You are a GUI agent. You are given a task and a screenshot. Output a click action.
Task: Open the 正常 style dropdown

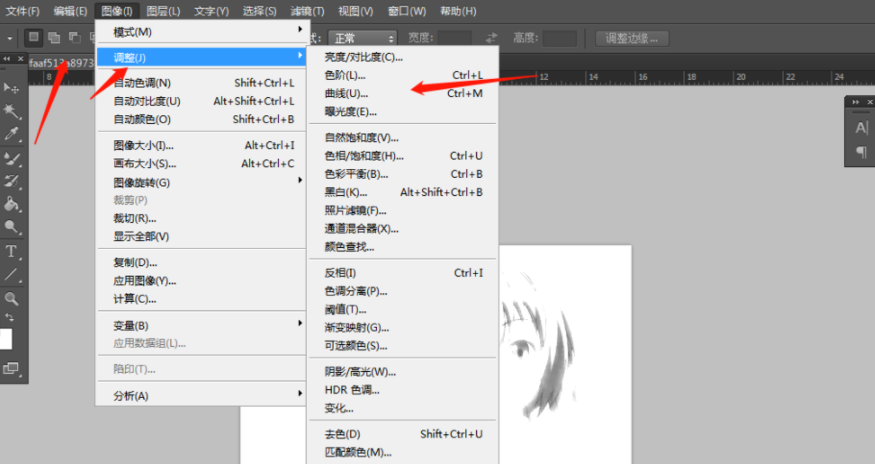(363, 38)
